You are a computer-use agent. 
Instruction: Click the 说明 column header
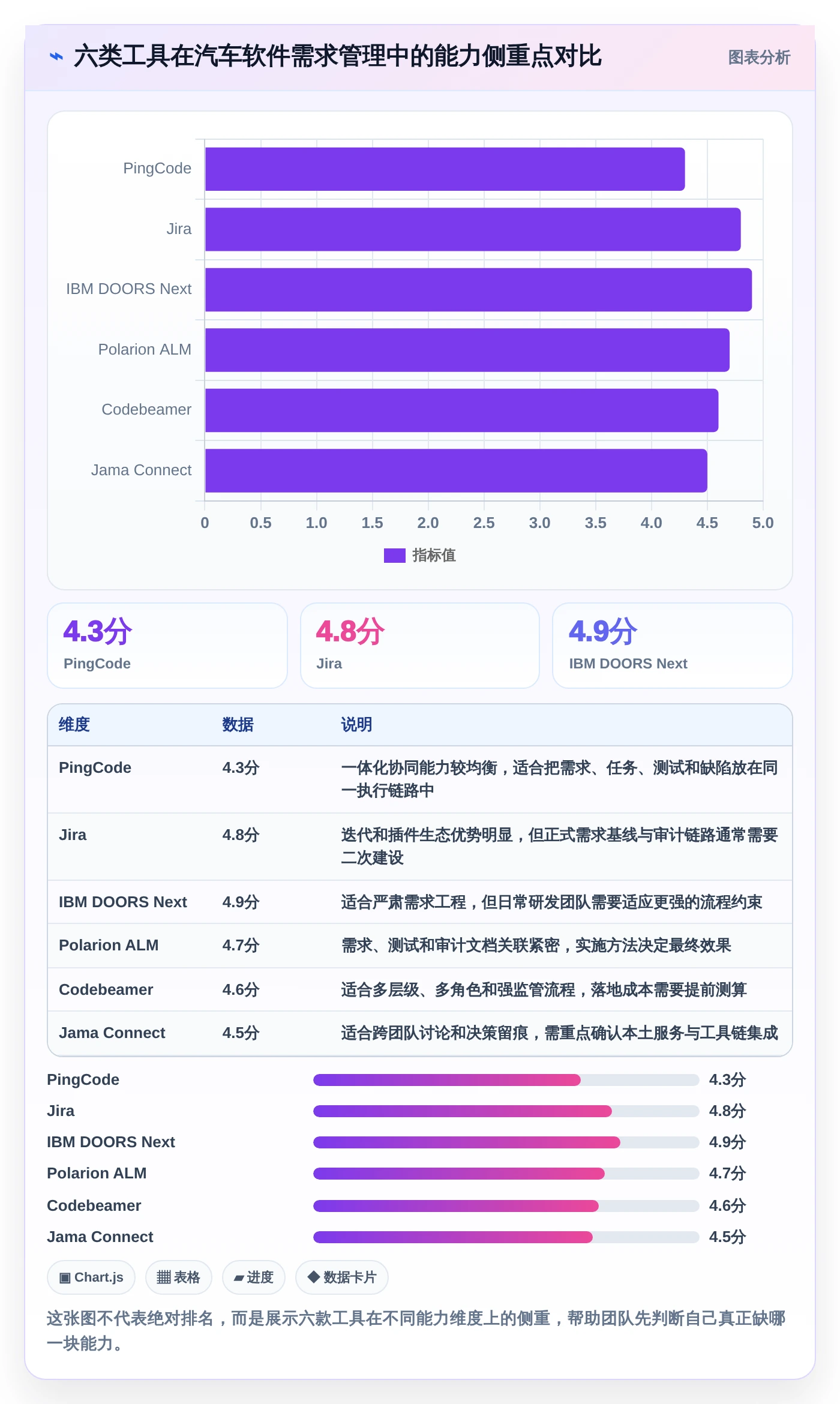click(356, 725)
